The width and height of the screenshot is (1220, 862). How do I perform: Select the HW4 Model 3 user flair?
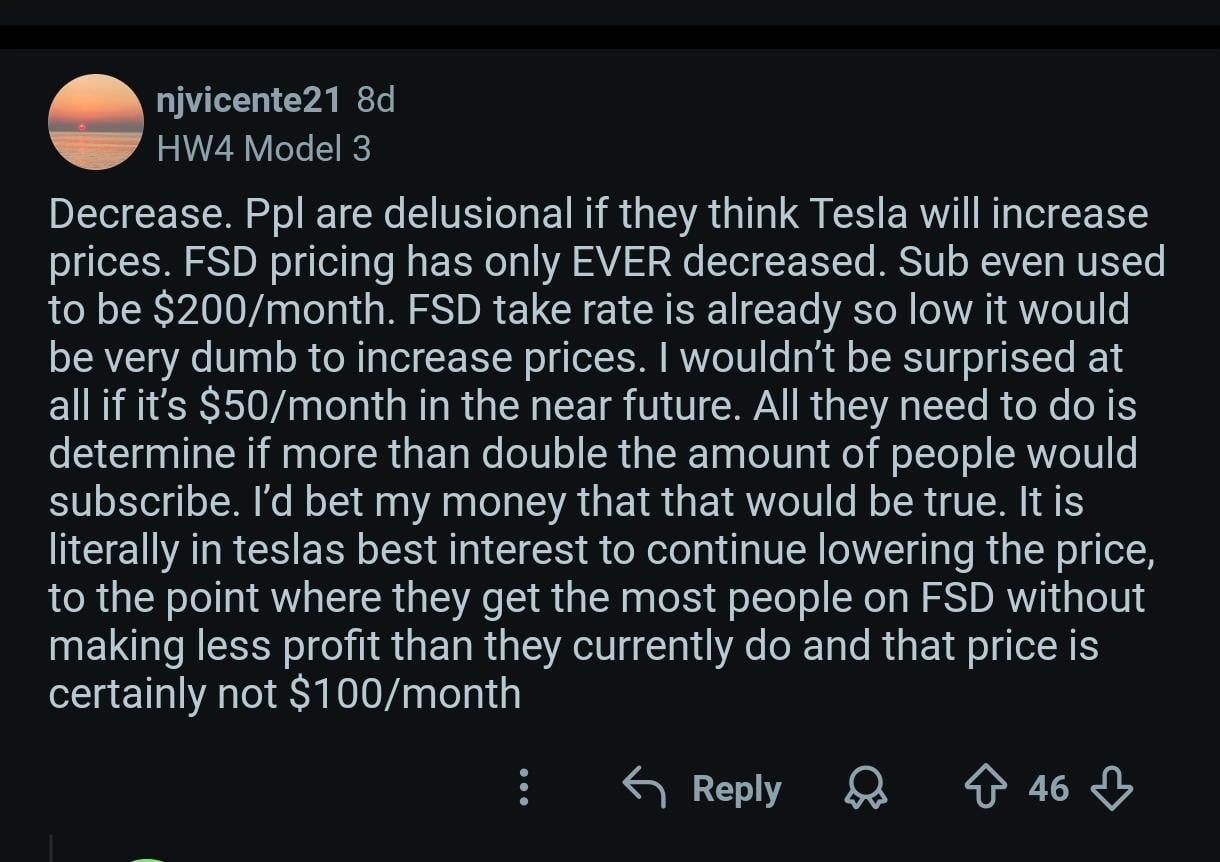click(264, 149)
